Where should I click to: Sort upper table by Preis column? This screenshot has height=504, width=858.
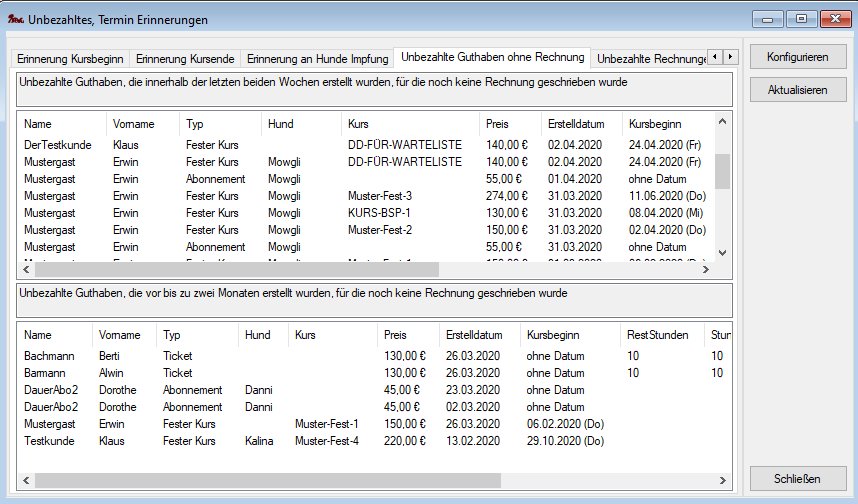(x=497, y=124)
